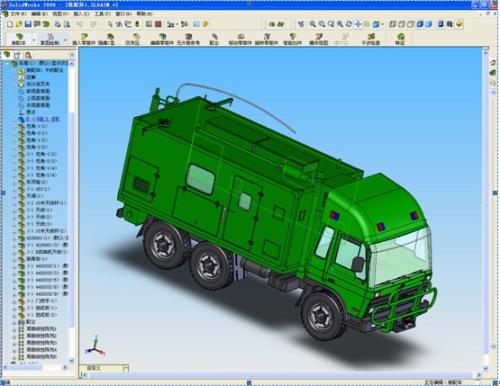Toggle plain Shaded display mode
The image size is (500, 386).
click(429, 24)
